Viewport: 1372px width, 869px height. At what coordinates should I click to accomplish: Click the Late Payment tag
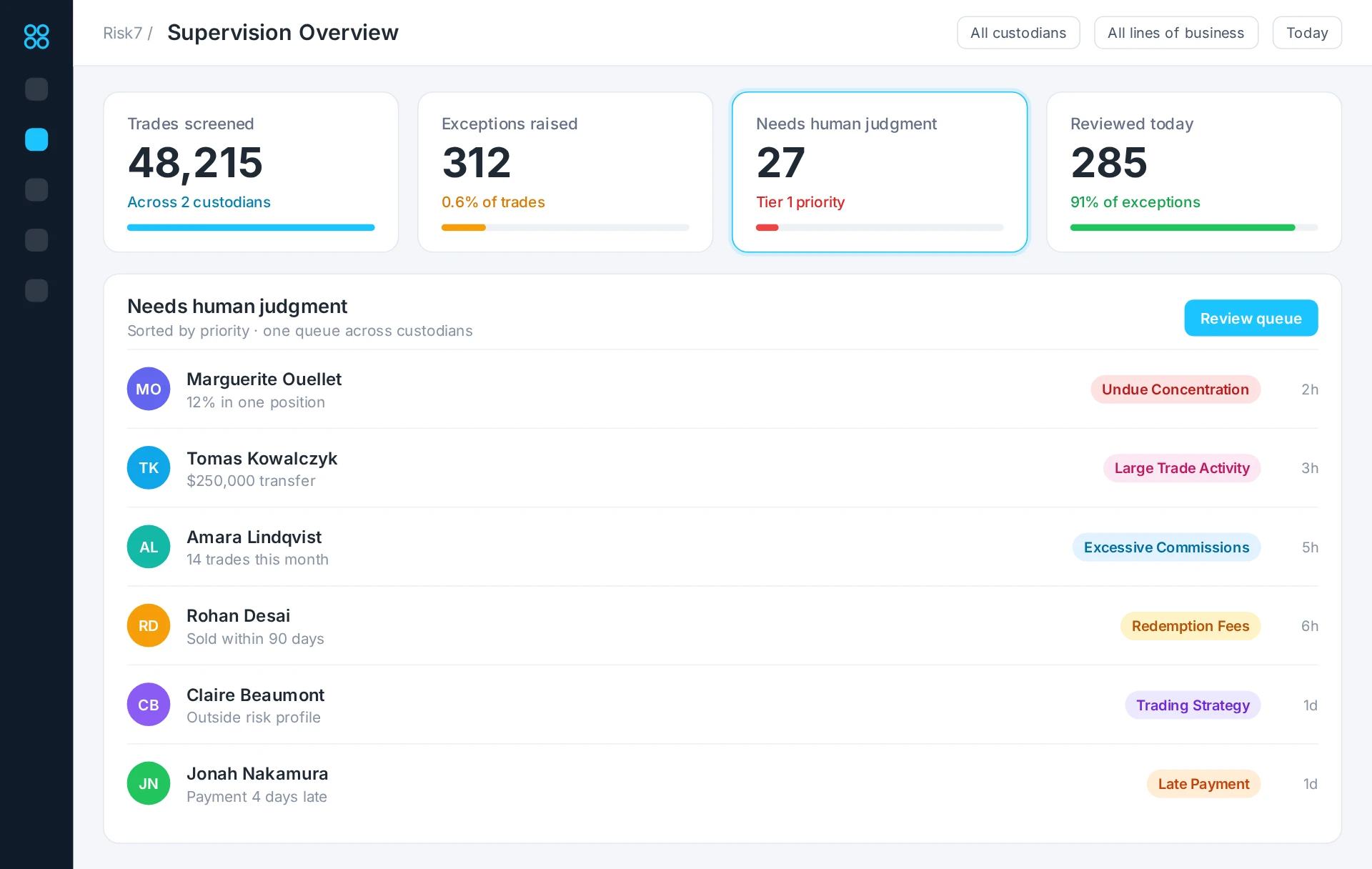pyautogui.click(x=1204, y=784)
